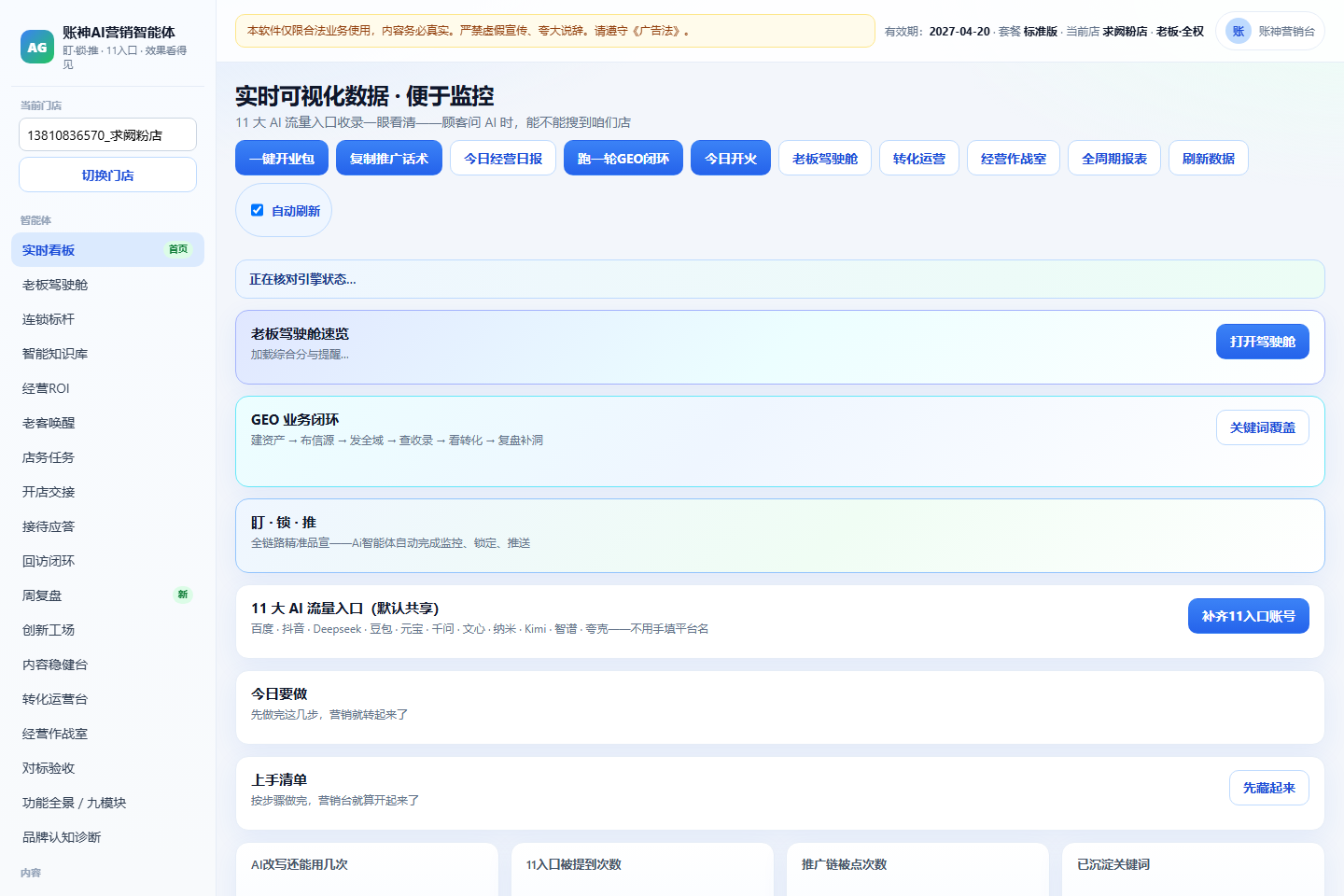Open 周复盘 in the sidebar
The image size is (1344, 896).
(x=107, y=595)
